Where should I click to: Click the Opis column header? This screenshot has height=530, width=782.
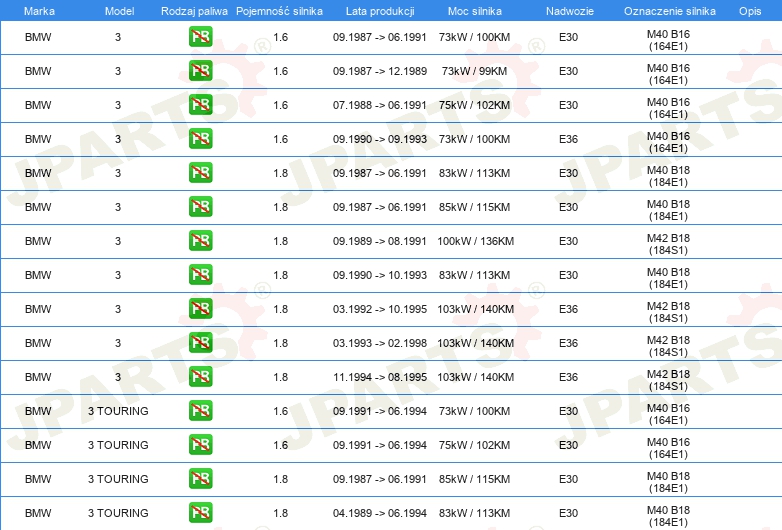pyautogui.click(x=750, y=11)
